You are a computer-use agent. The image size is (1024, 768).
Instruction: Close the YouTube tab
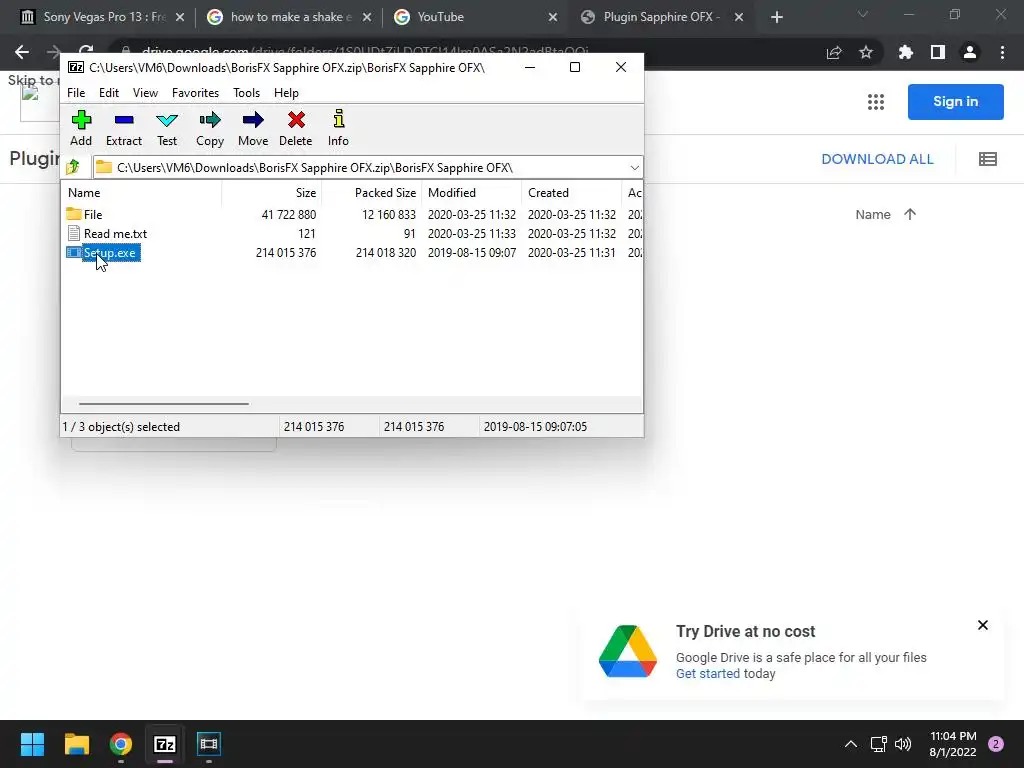pos(552,17)
